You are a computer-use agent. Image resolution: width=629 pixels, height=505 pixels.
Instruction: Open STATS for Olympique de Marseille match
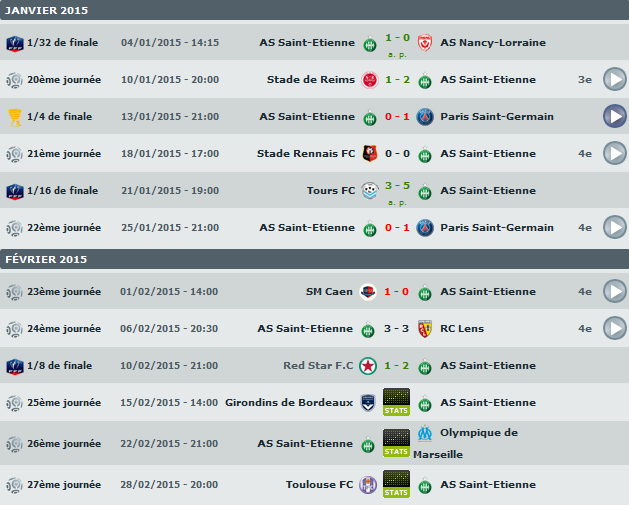[x=396, y=443]
